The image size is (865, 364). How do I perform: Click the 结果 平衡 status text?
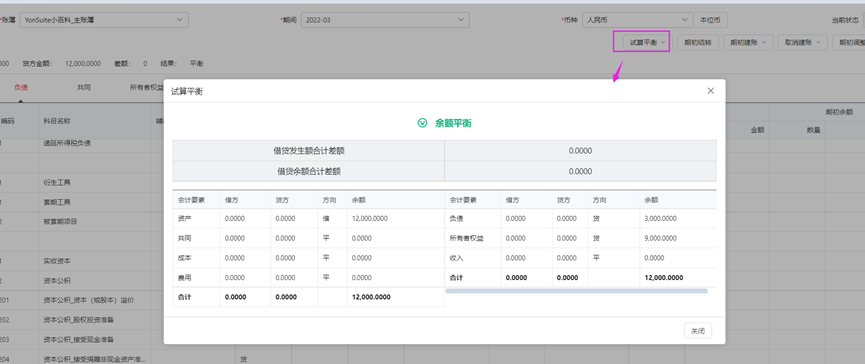coord(196,63)
